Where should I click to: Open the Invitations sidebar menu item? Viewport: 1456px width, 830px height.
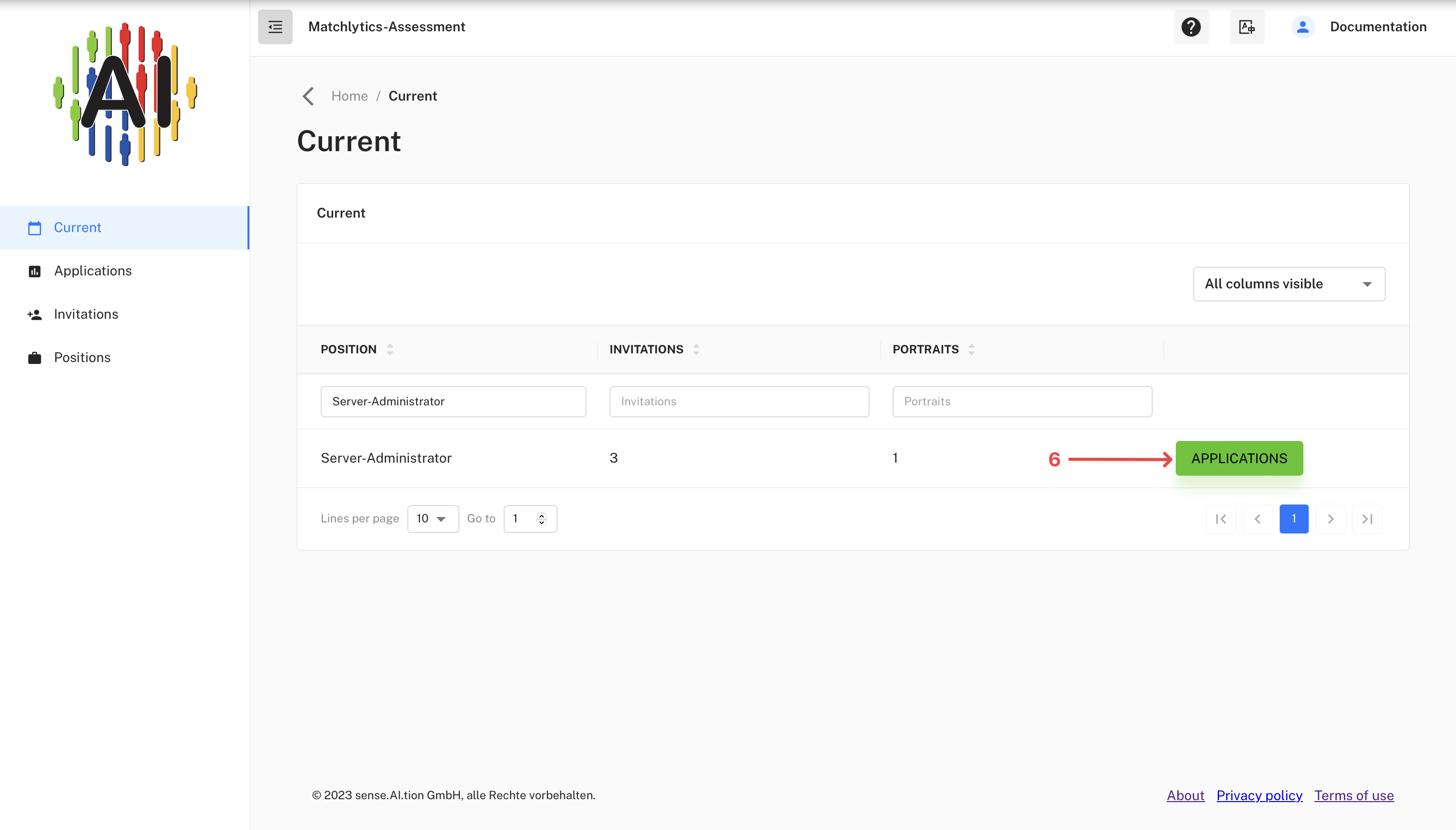124,314
